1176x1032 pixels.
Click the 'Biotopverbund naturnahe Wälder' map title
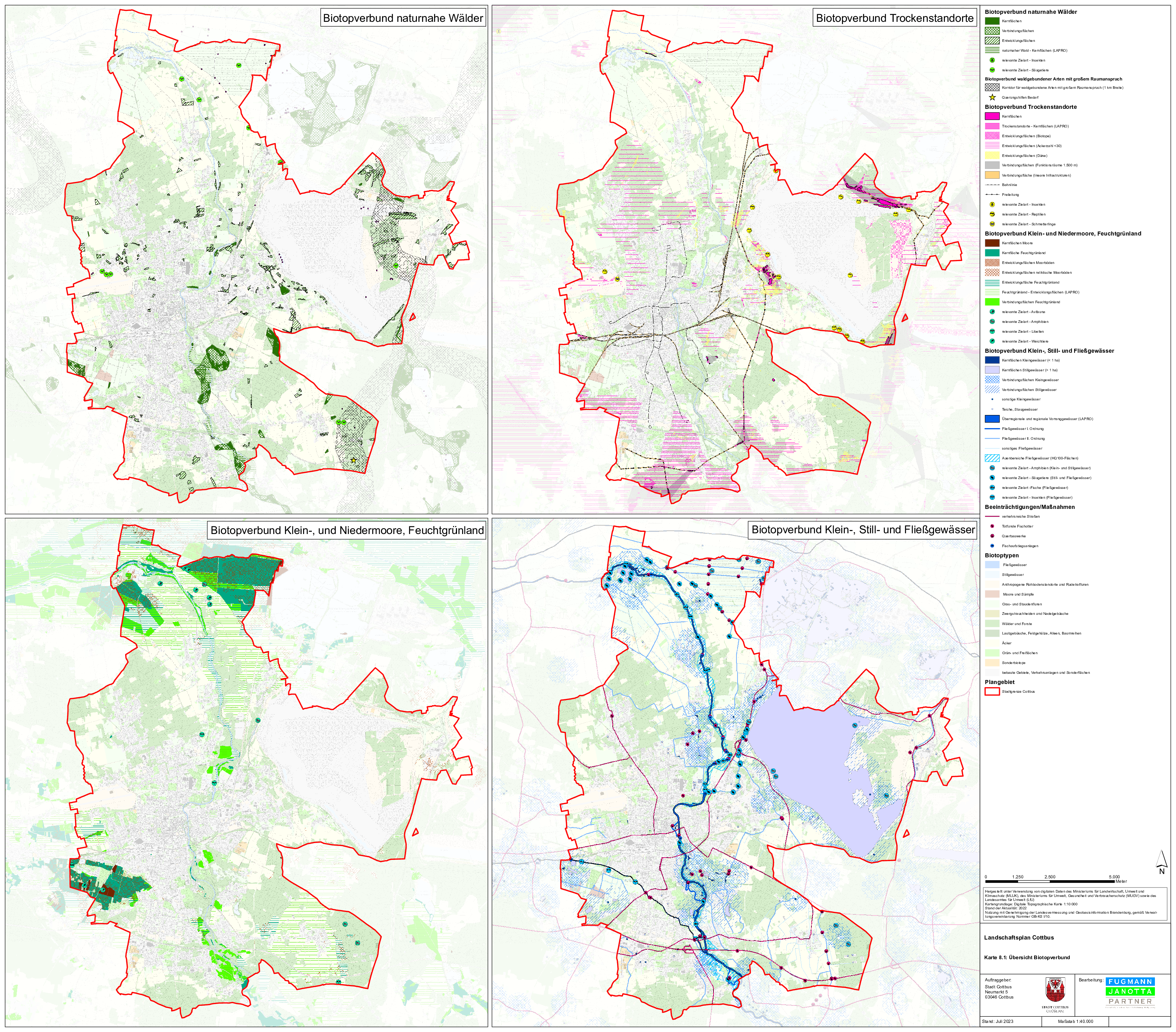coord(403,19)
